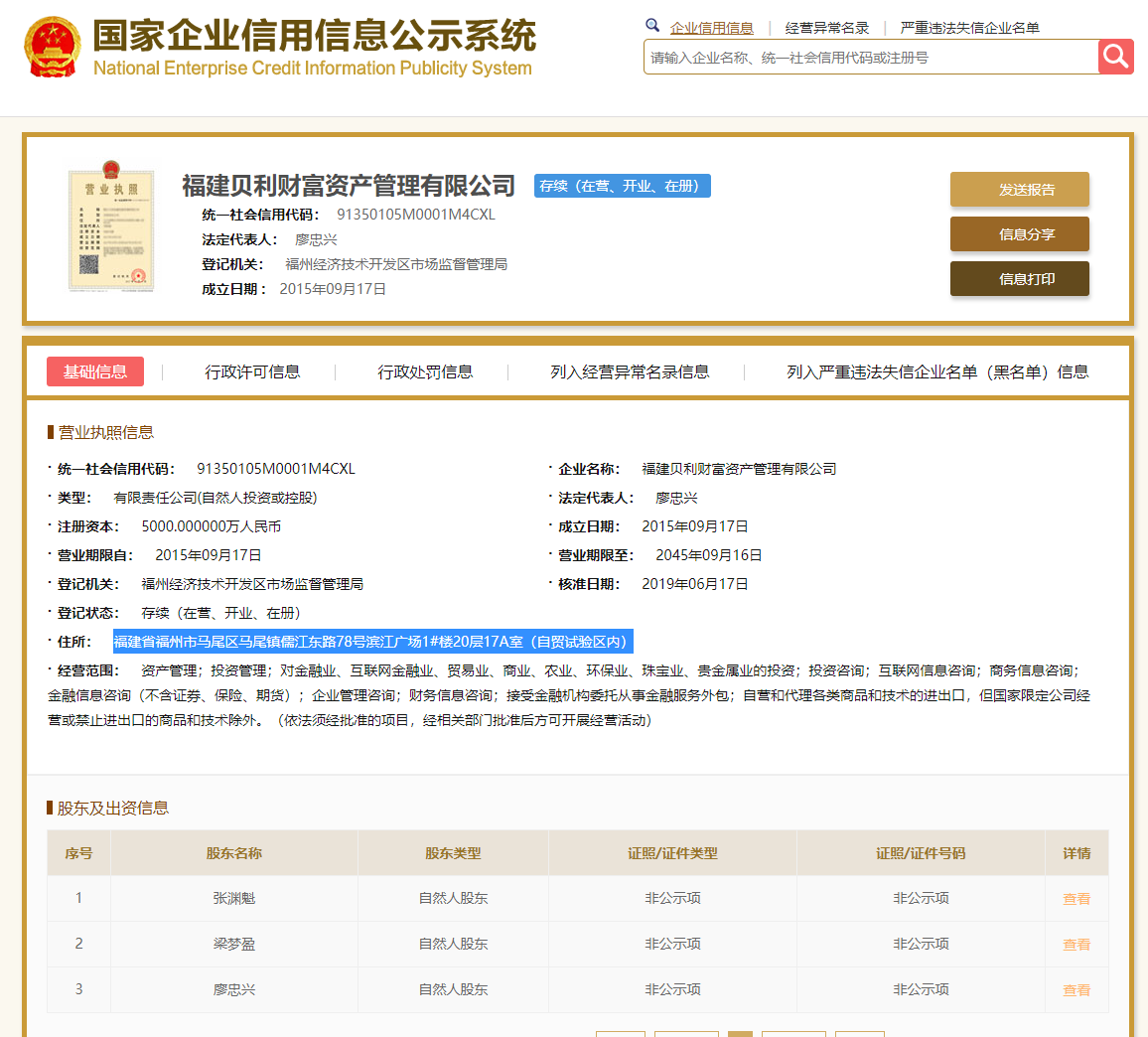This screenshot has height=1037, width=1148.
Task: Open the 行政许可信息 tab
Action: point(252,371)
